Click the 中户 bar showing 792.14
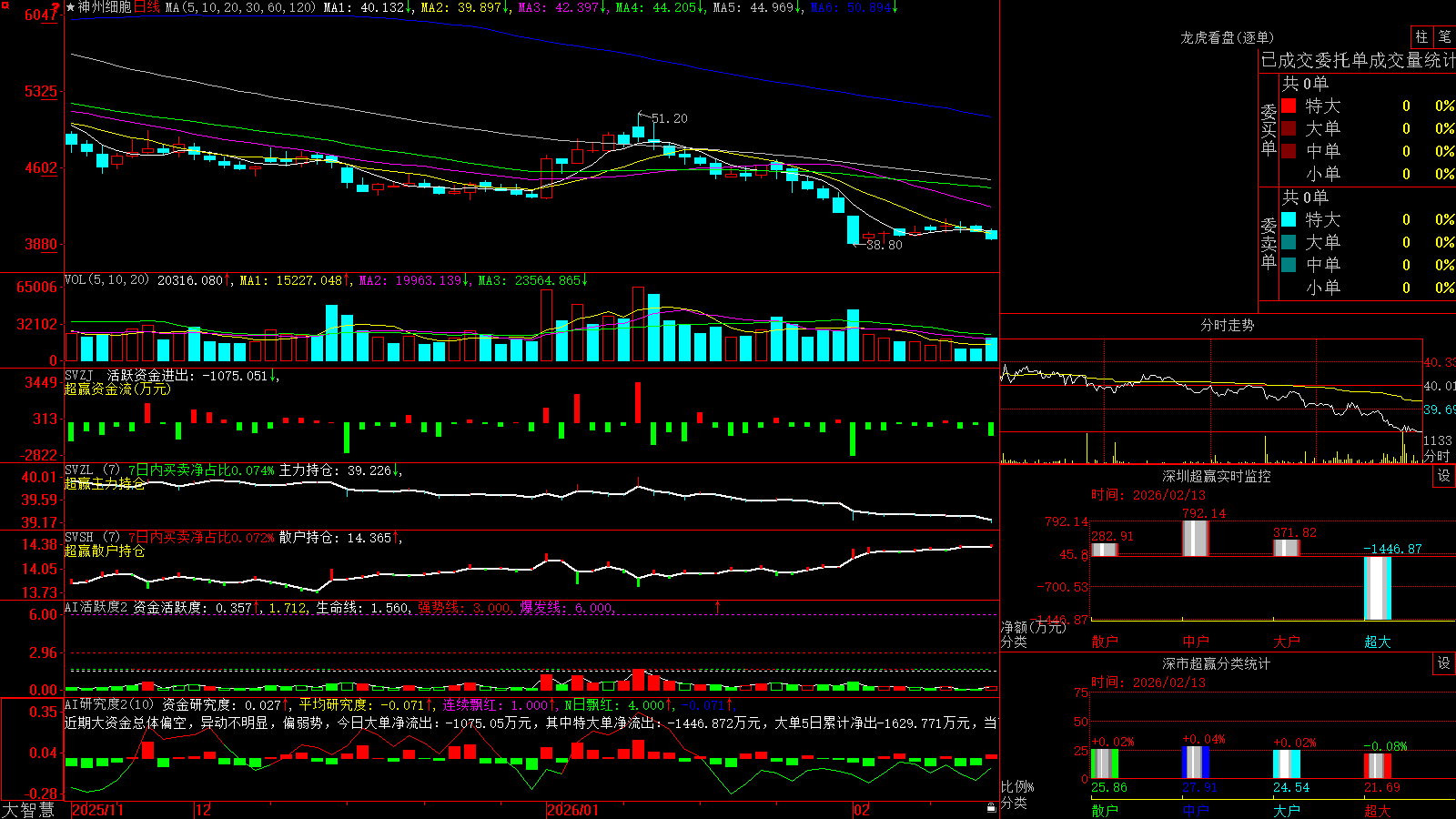Image resolution: width=1456 pixels, height=819 pixels. 1196,539
